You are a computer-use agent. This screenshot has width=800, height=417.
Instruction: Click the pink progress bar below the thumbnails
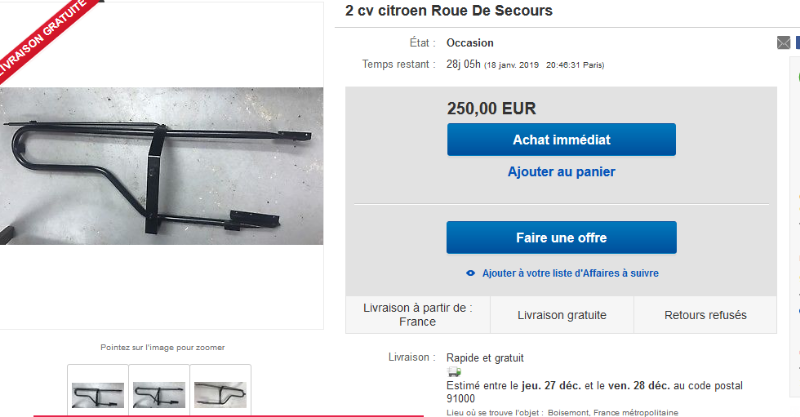(229, 415)
